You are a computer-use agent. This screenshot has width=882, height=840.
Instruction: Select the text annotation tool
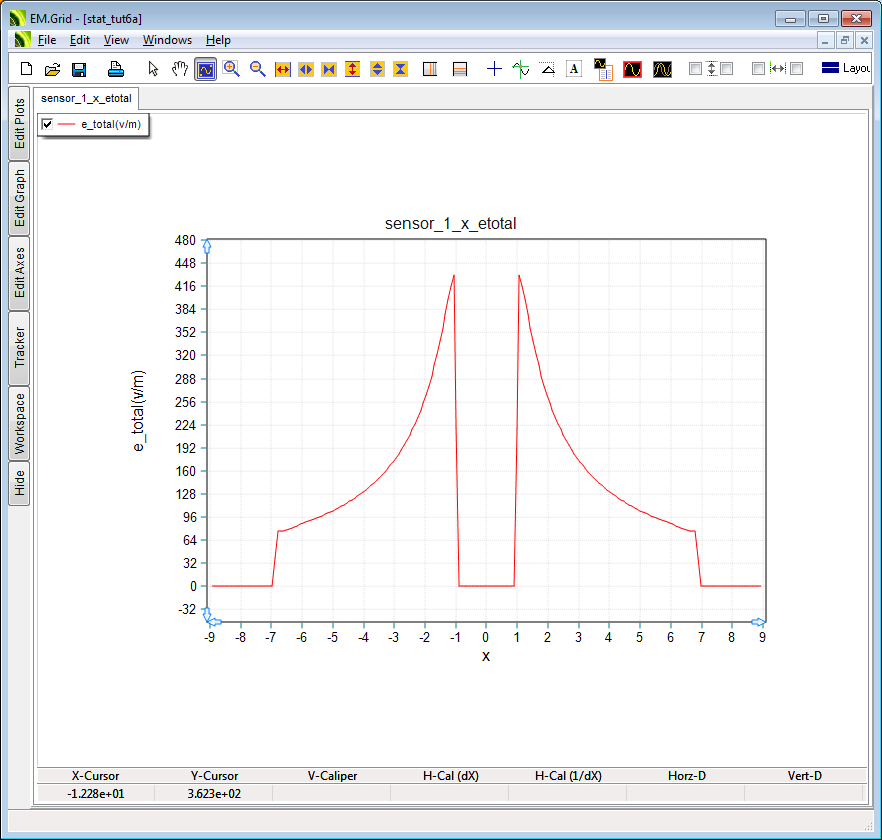coord(574,69)
